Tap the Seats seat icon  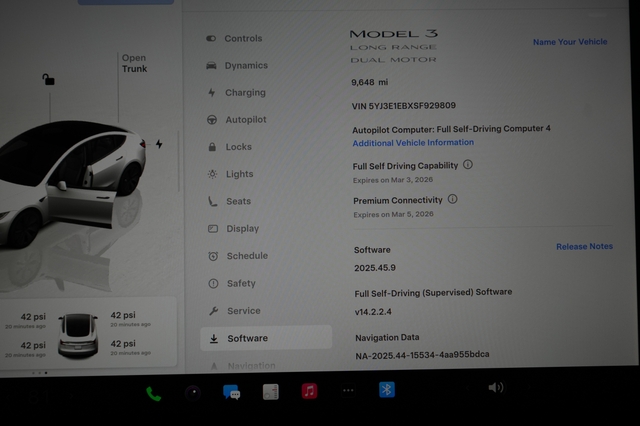click(213, 201)
